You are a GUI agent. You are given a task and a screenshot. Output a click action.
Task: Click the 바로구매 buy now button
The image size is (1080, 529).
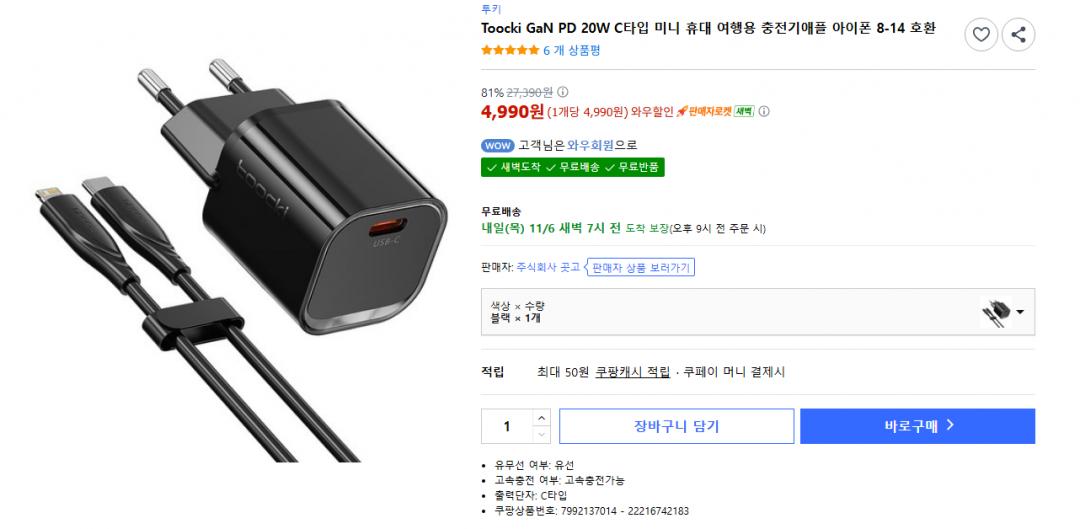[x=917, y=426]
